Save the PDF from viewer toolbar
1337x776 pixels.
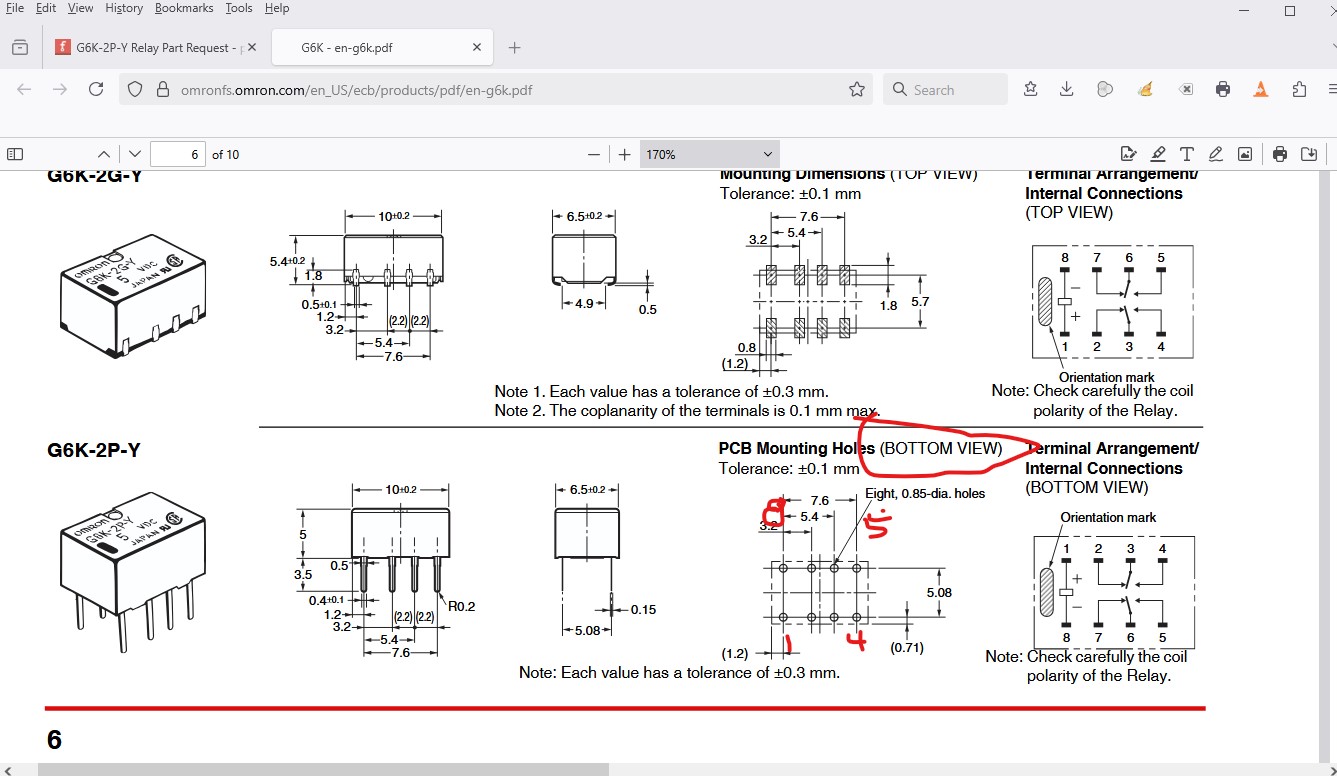point(1309,154)
